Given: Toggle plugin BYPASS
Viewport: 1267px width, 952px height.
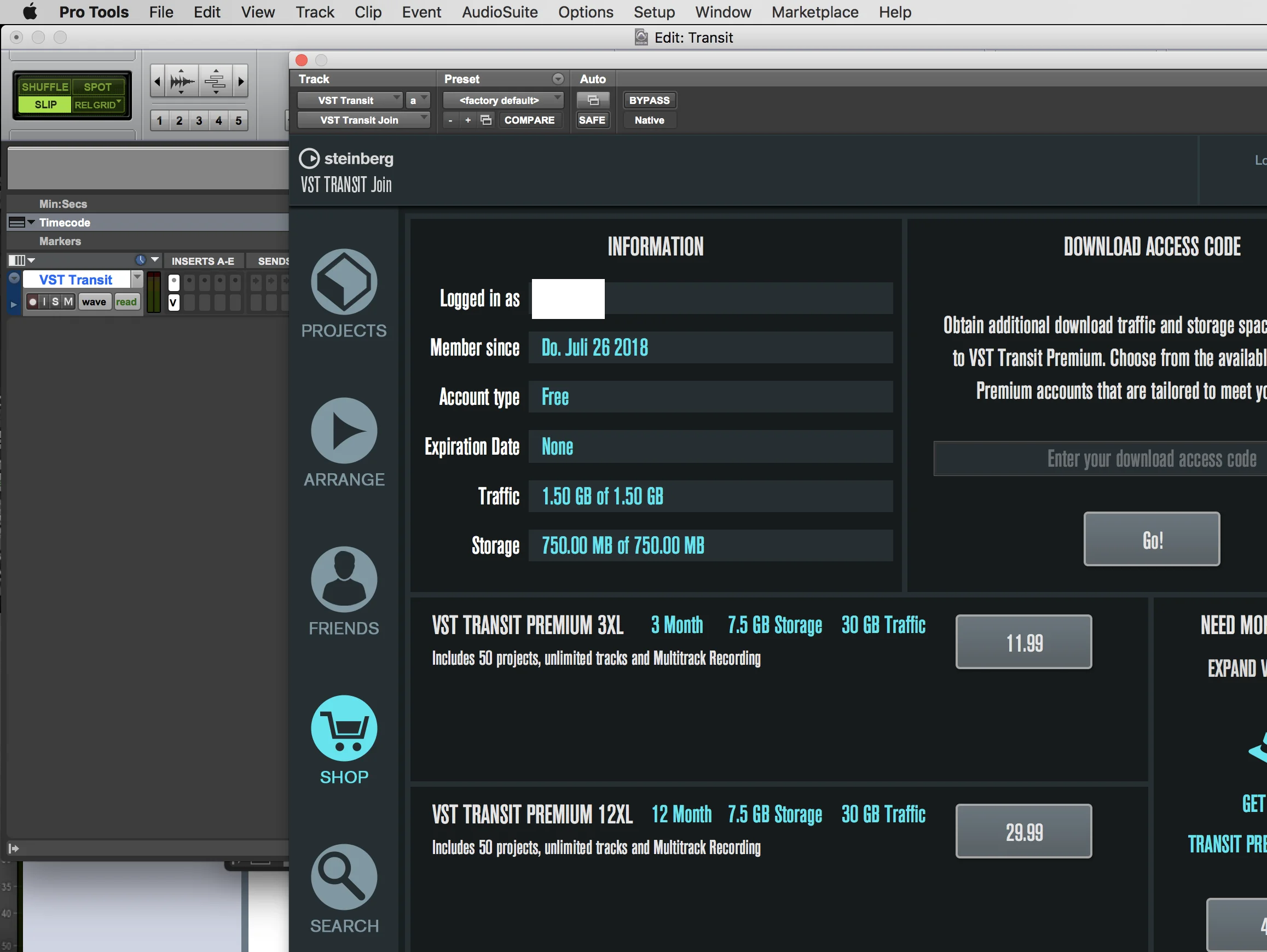Looking at the screenshot, I should [649, 100].
